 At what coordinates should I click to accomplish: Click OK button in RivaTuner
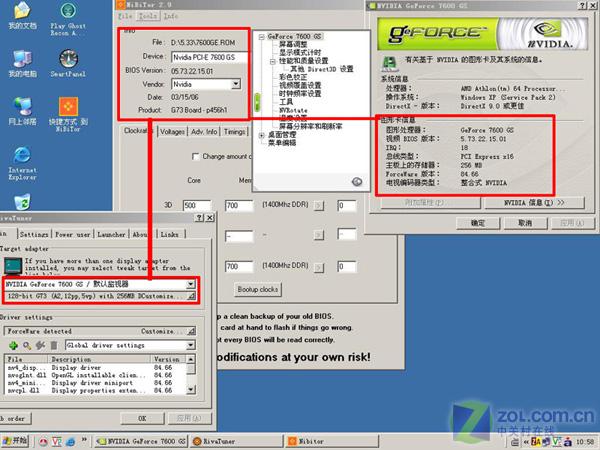click(x=142, y=419)
